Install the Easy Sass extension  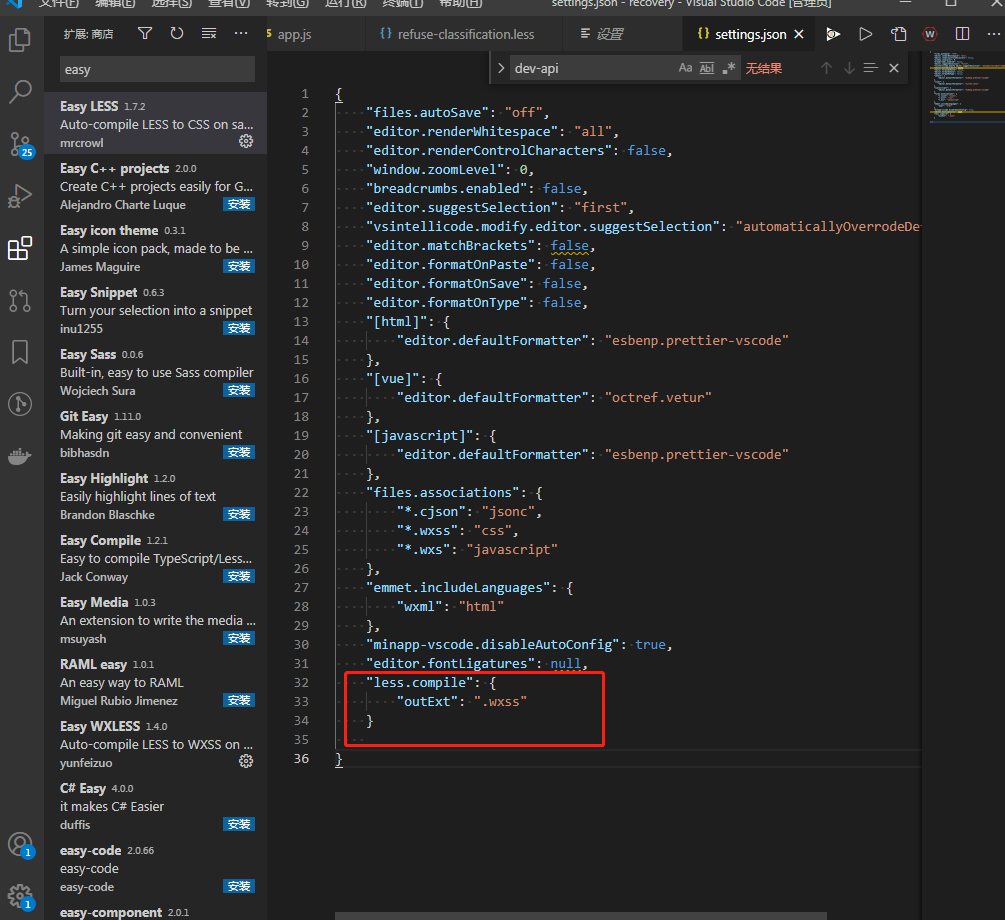click(239, 390)
